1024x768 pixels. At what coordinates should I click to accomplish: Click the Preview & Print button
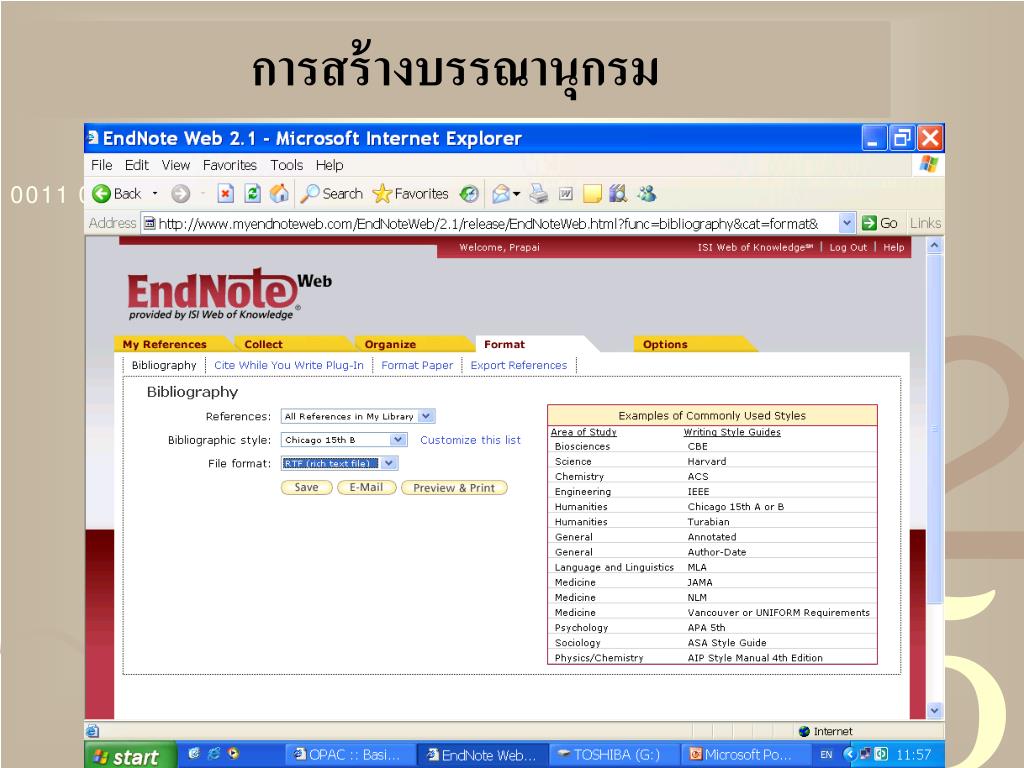[454, 488]
